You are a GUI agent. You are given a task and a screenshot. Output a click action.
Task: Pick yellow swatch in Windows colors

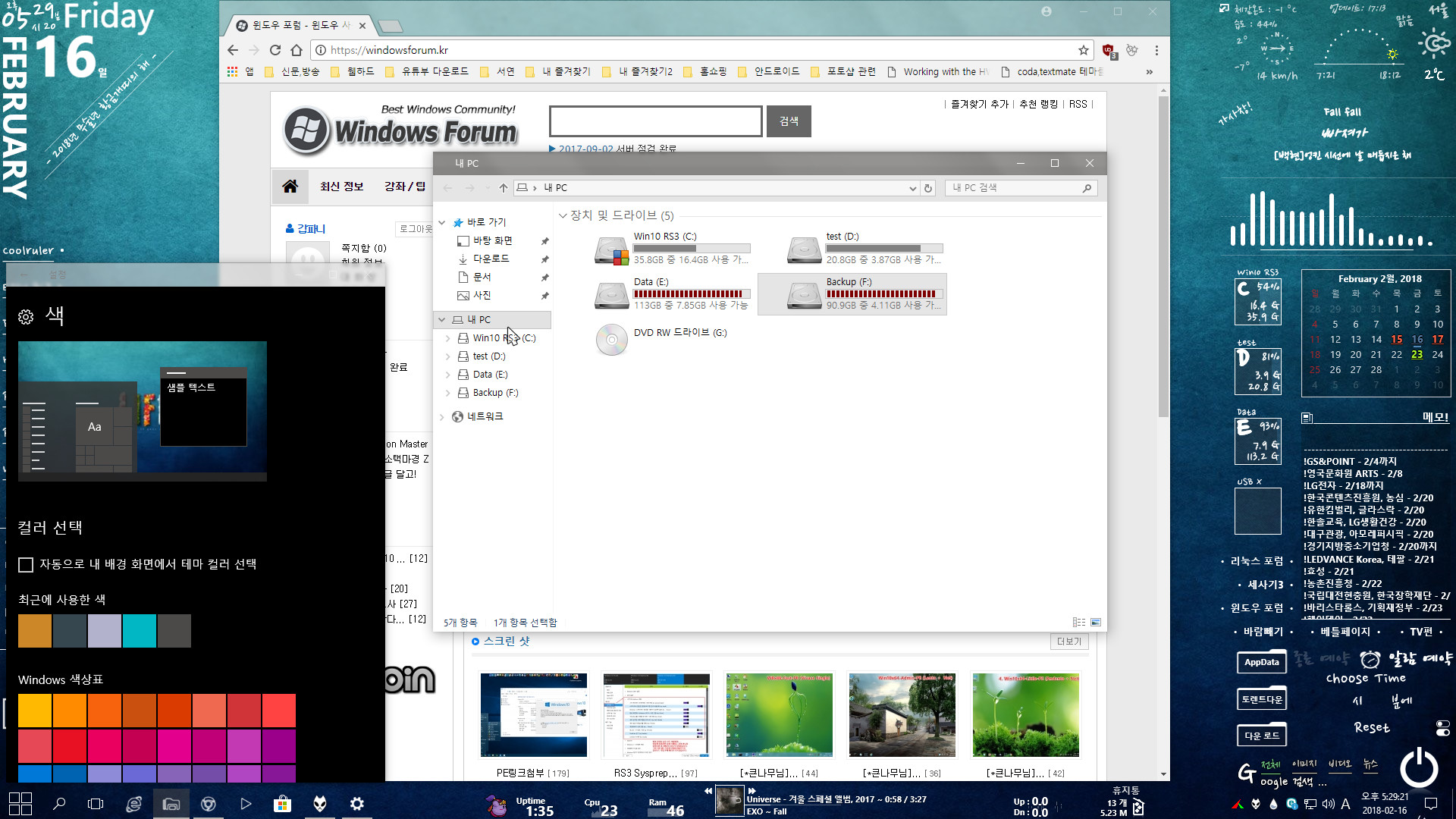point(35,711)
